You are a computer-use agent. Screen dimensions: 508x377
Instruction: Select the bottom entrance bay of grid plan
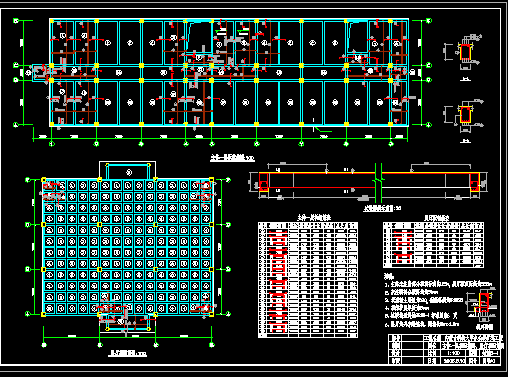point(128,322)
